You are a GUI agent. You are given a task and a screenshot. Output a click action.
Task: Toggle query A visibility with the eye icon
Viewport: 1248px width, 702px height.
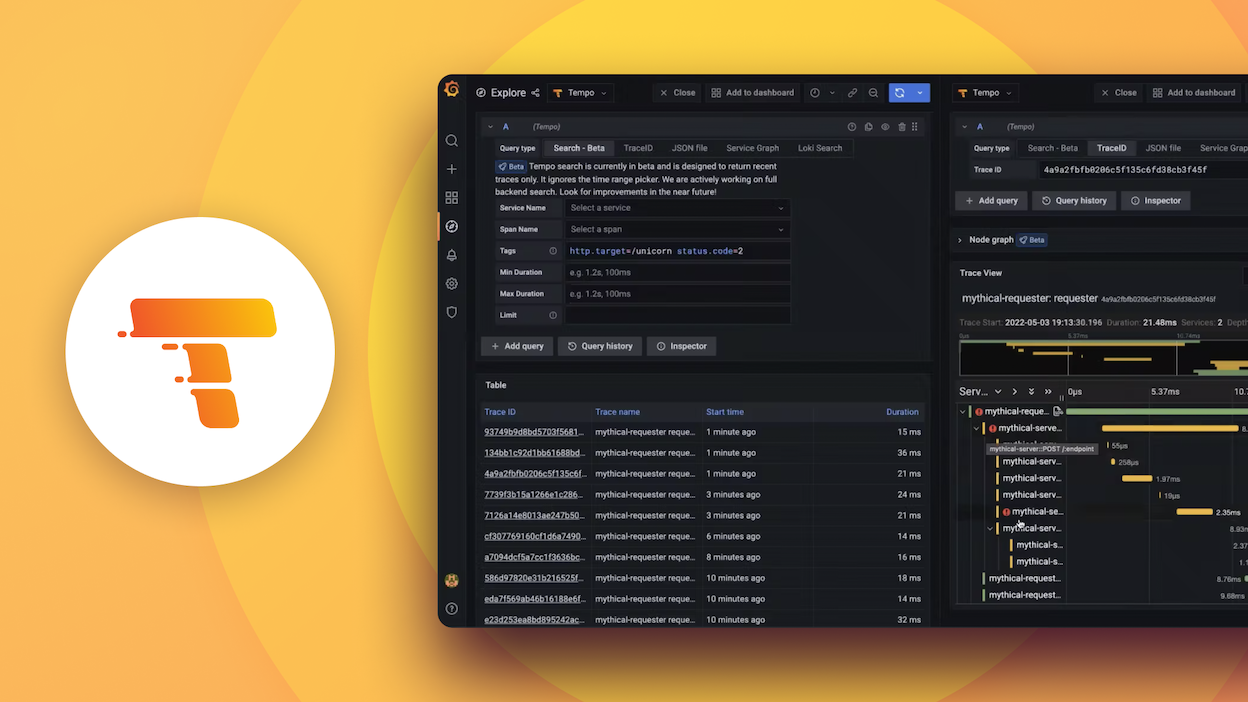884,127
